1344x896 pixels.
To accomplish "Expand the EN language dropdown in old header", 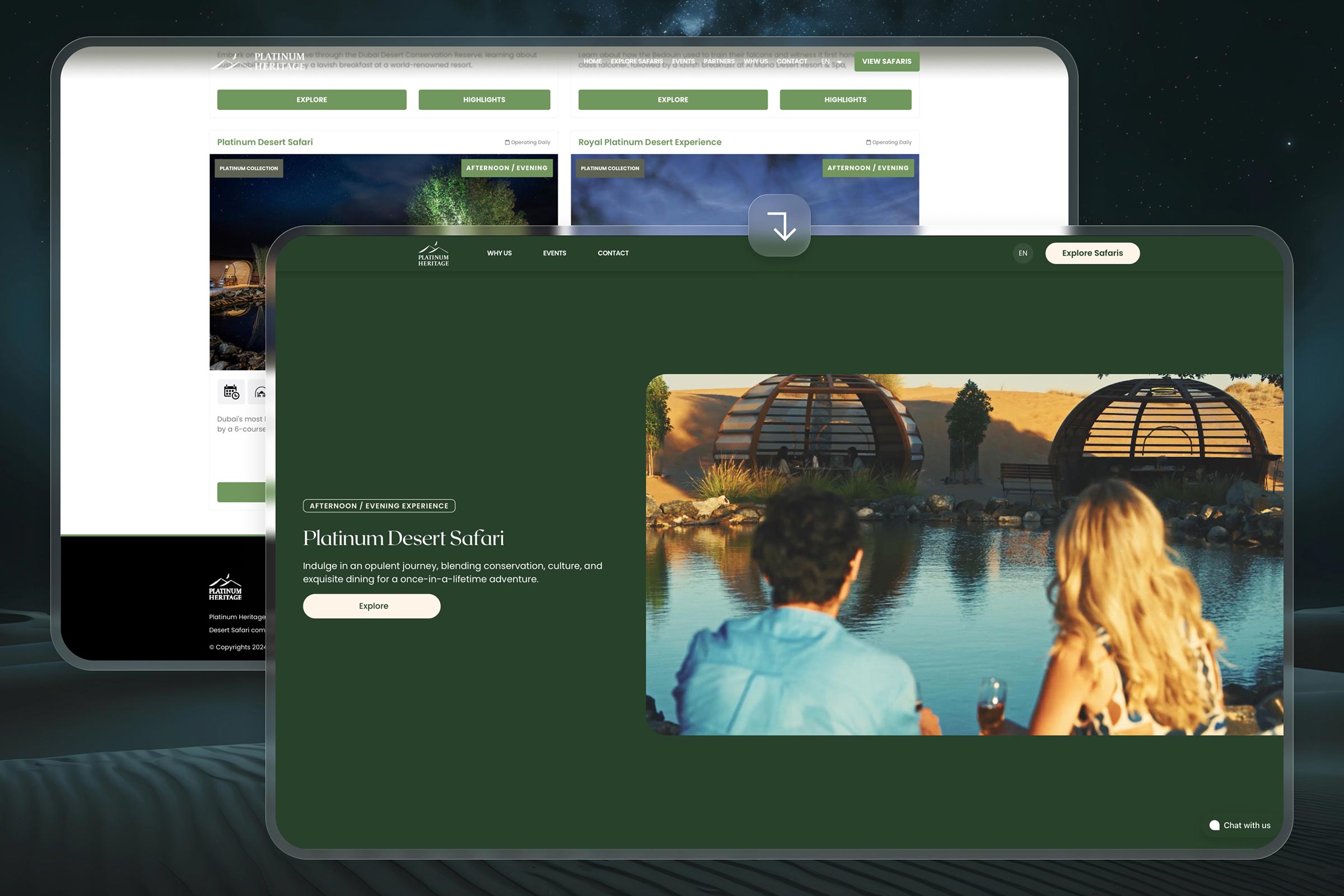I will coord(832,61).
